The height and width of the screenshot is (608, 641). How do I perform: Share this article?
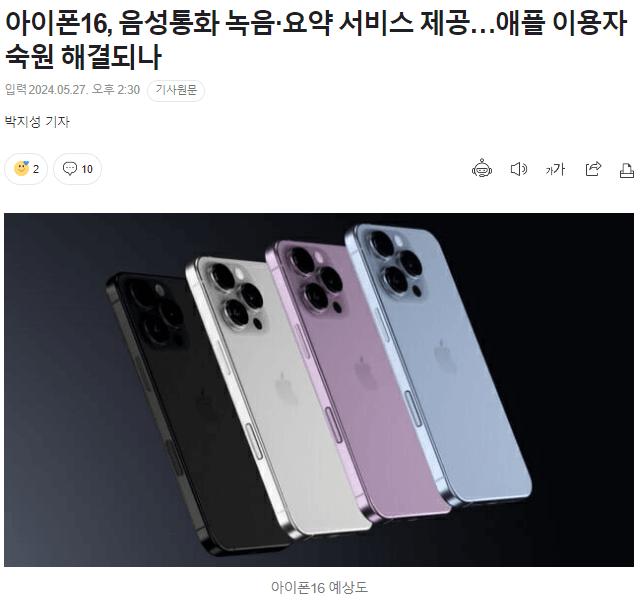[593, 168]
